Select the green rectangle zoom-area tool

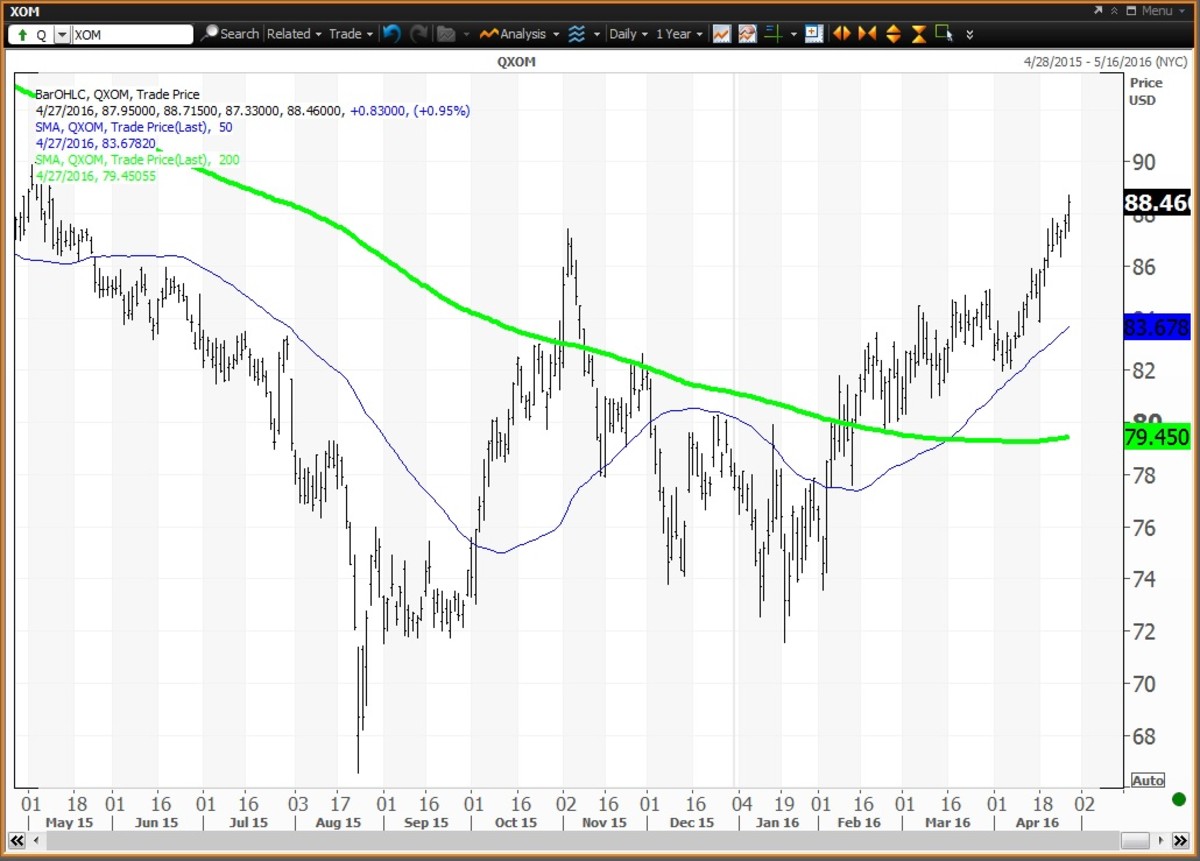pyautogui.click(x=944, y=34)
